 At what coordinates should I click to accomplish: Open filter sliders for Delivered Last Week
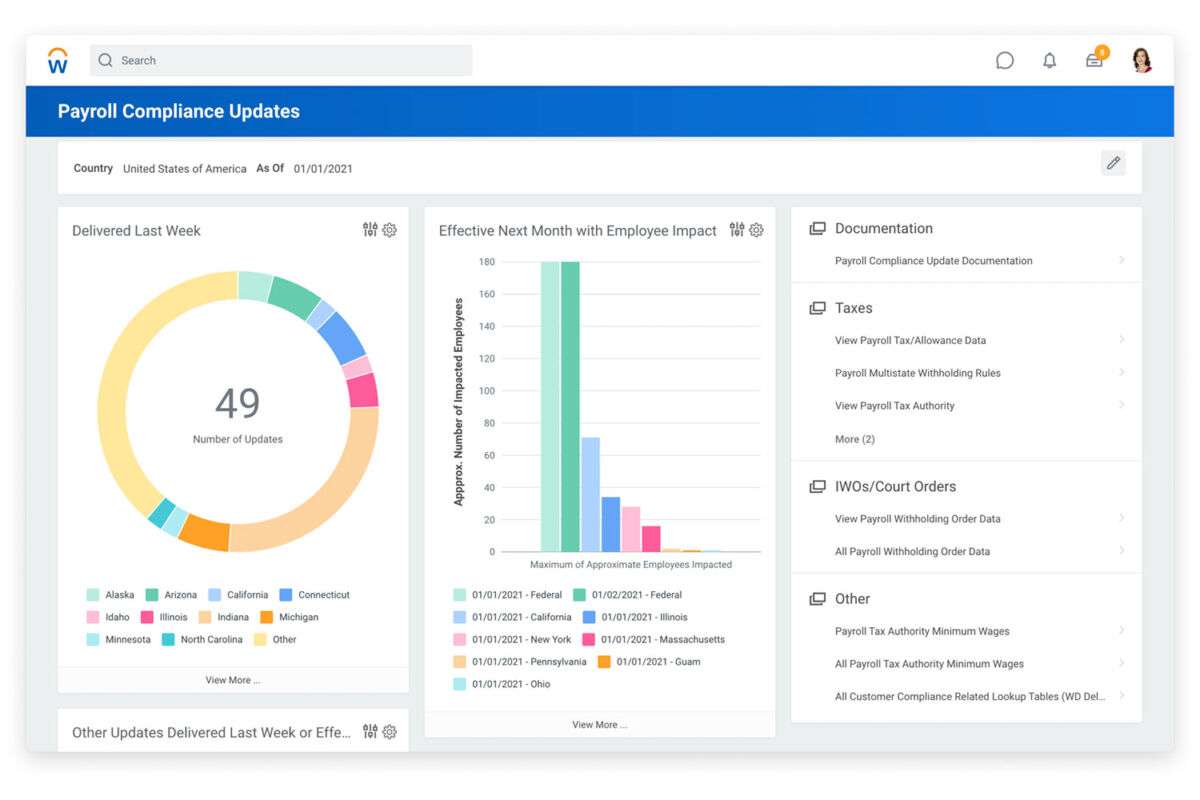[370, 230]
